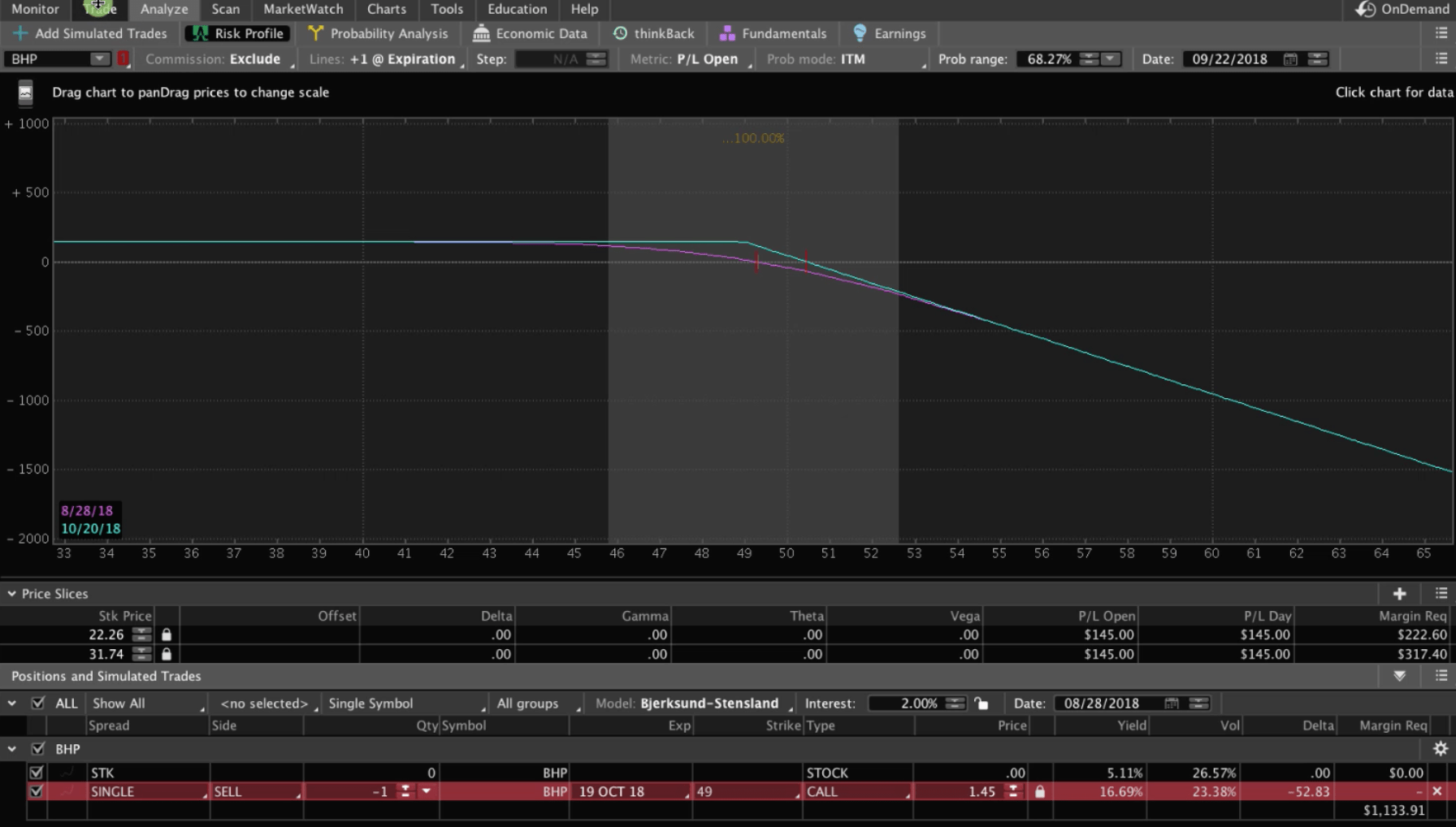
Task: Open the Positions and Simulated Trades options list icon
Action: tap(1441, 676)
